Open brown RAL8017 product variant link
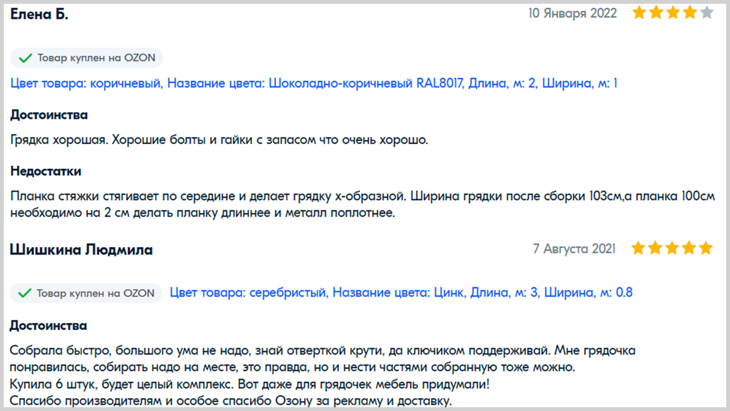 (x=314, y=84)
